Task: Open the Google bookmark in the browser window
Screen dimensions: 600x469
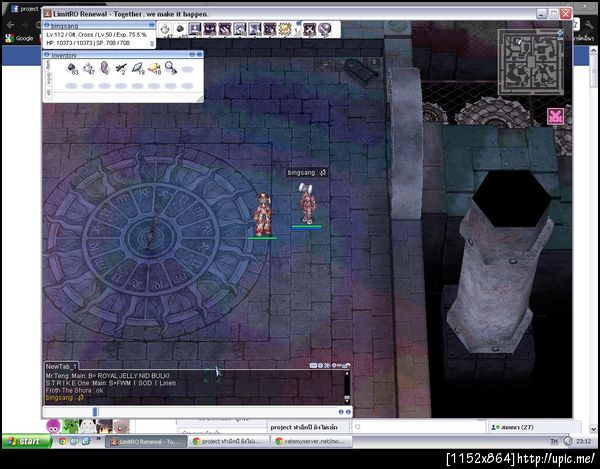Action: (x=20, y=38)
